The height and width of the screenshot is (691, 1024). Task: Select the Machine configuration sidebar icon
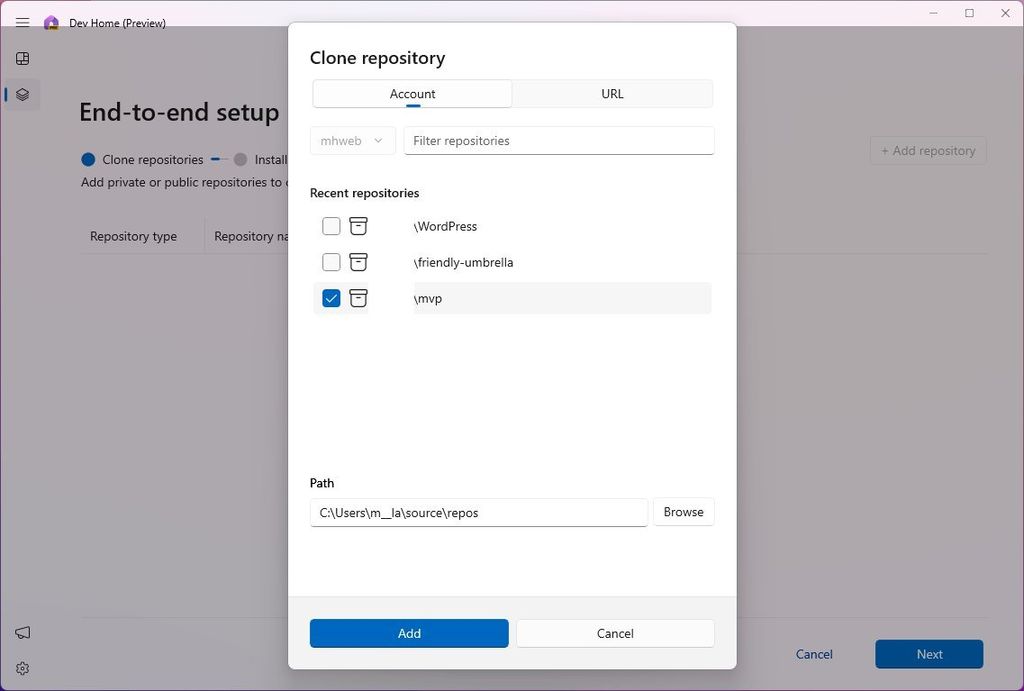click(x=22, y=94)
